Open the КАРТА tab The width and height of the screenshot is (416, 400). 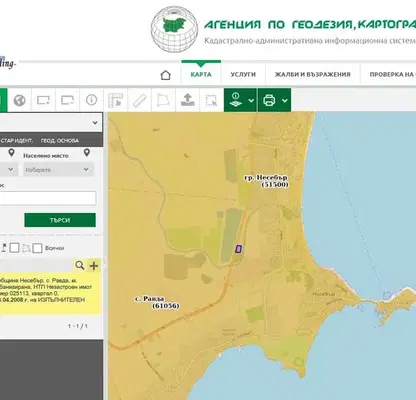click(201, 74)
